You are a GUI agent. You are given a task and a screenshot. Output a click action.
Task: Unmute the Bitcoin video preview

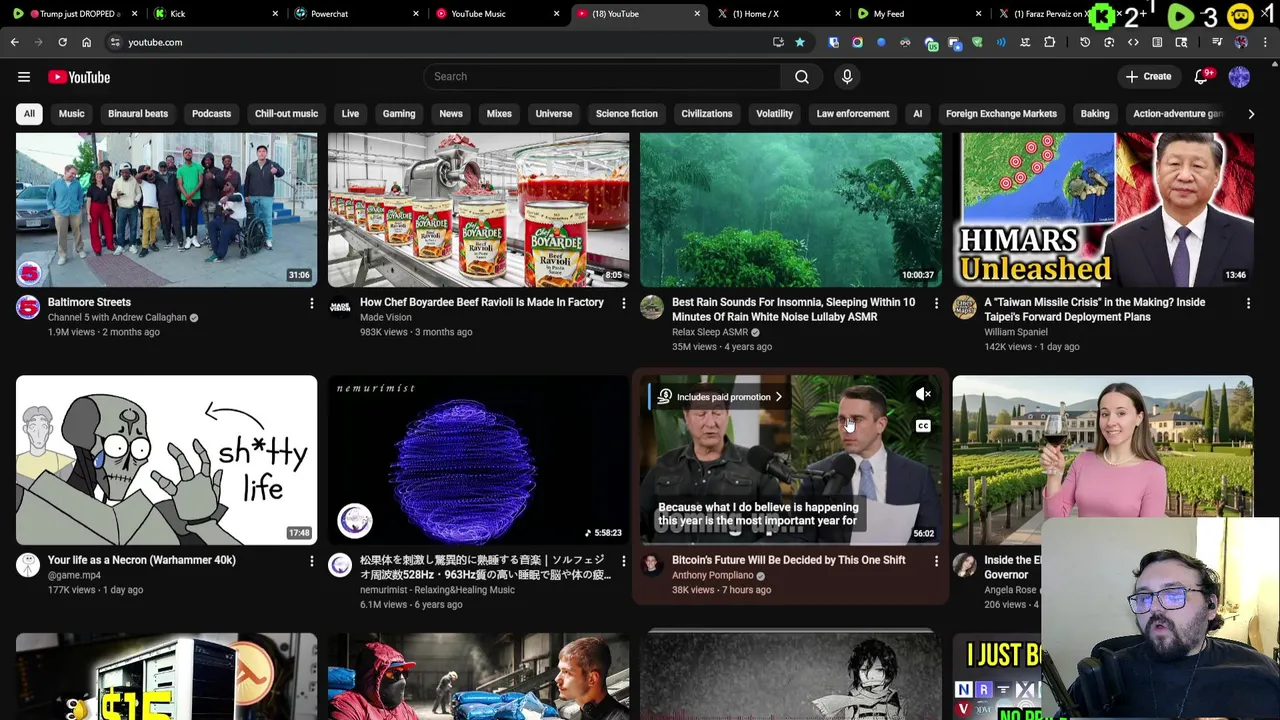923,395
